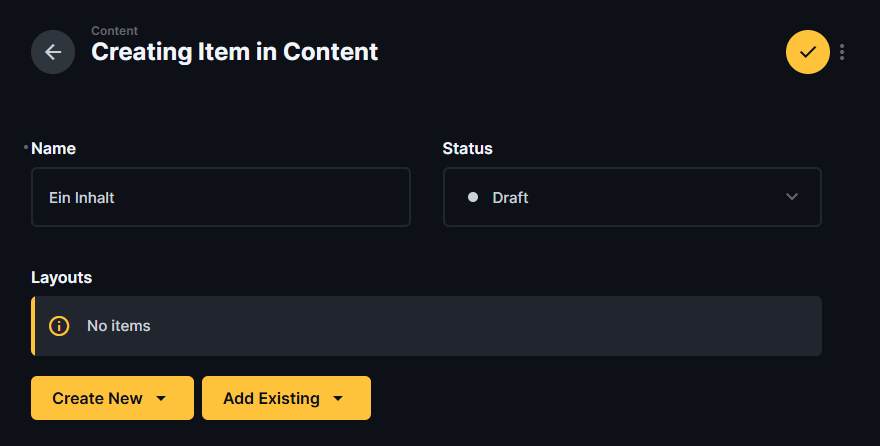This screenshot has height=446, width=880.
Task: Click the back arrow button
Action: [53, 52]
